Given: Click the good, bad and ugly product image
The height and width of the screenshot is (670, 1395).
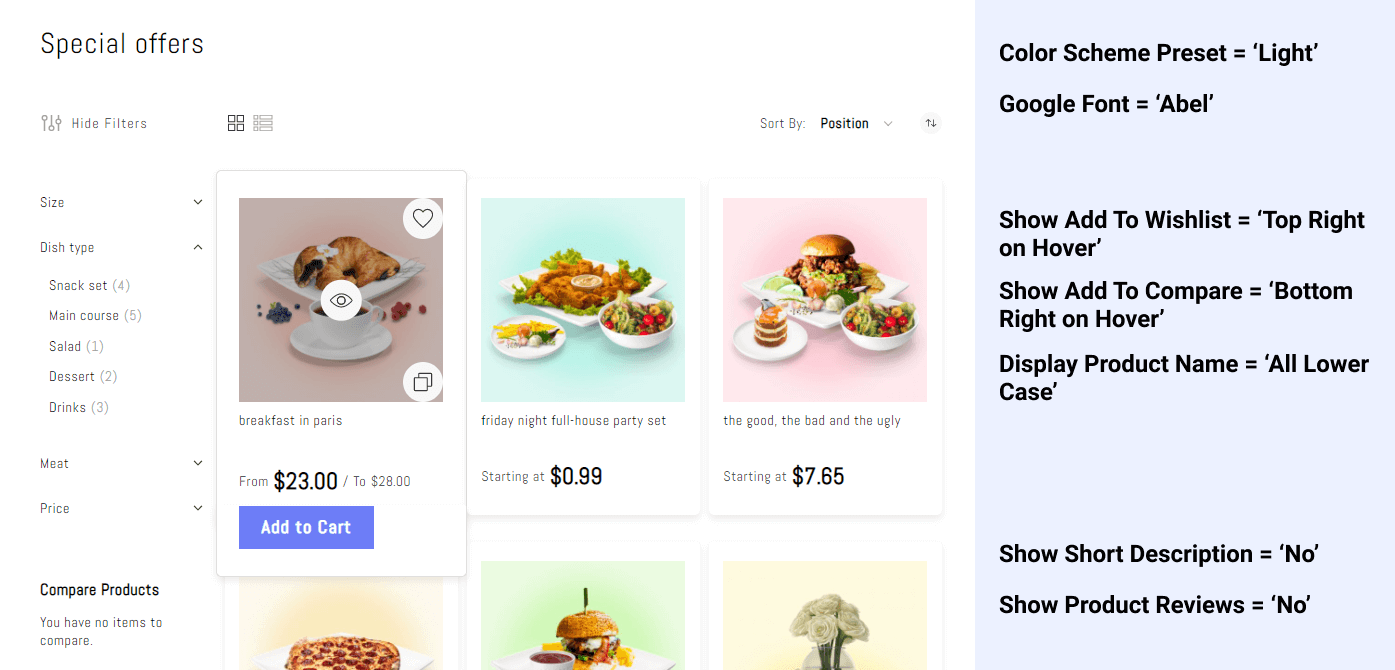Looking at the screenshot, I should (x=825, y=300).
